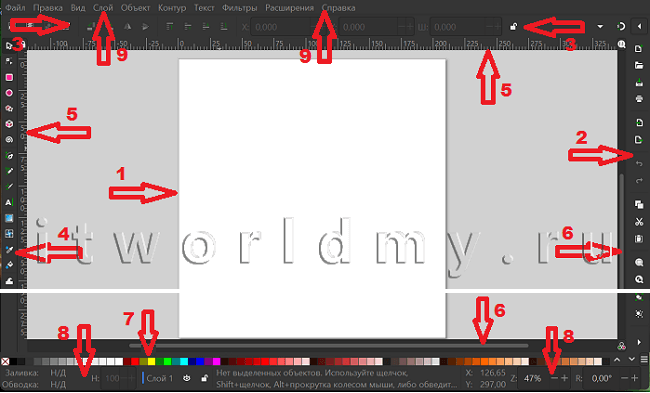Click the Redo arrow icon
The width and height of the screenshot is (650, 393).
point(639,180)
